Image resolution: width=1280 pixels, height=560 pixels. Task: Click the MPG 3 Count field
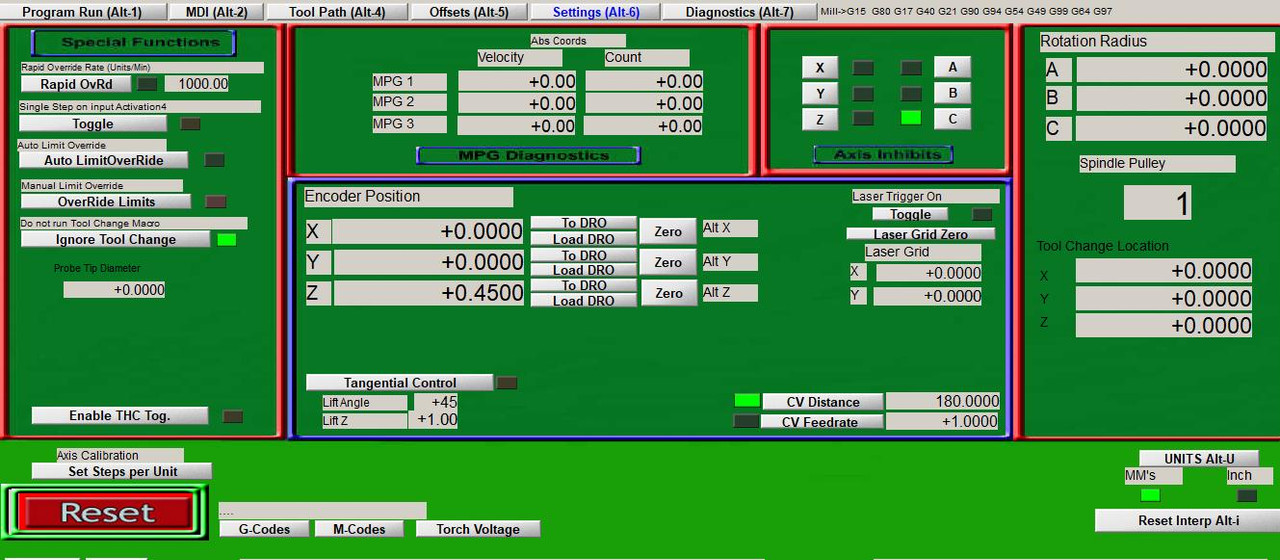(x=643, y=126)
